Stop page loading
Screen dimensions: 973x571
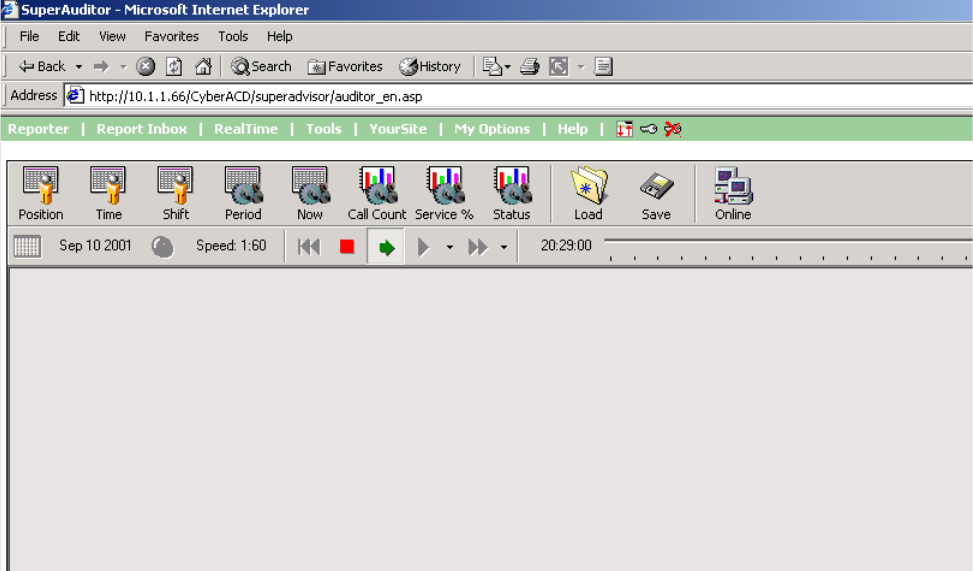145,66
